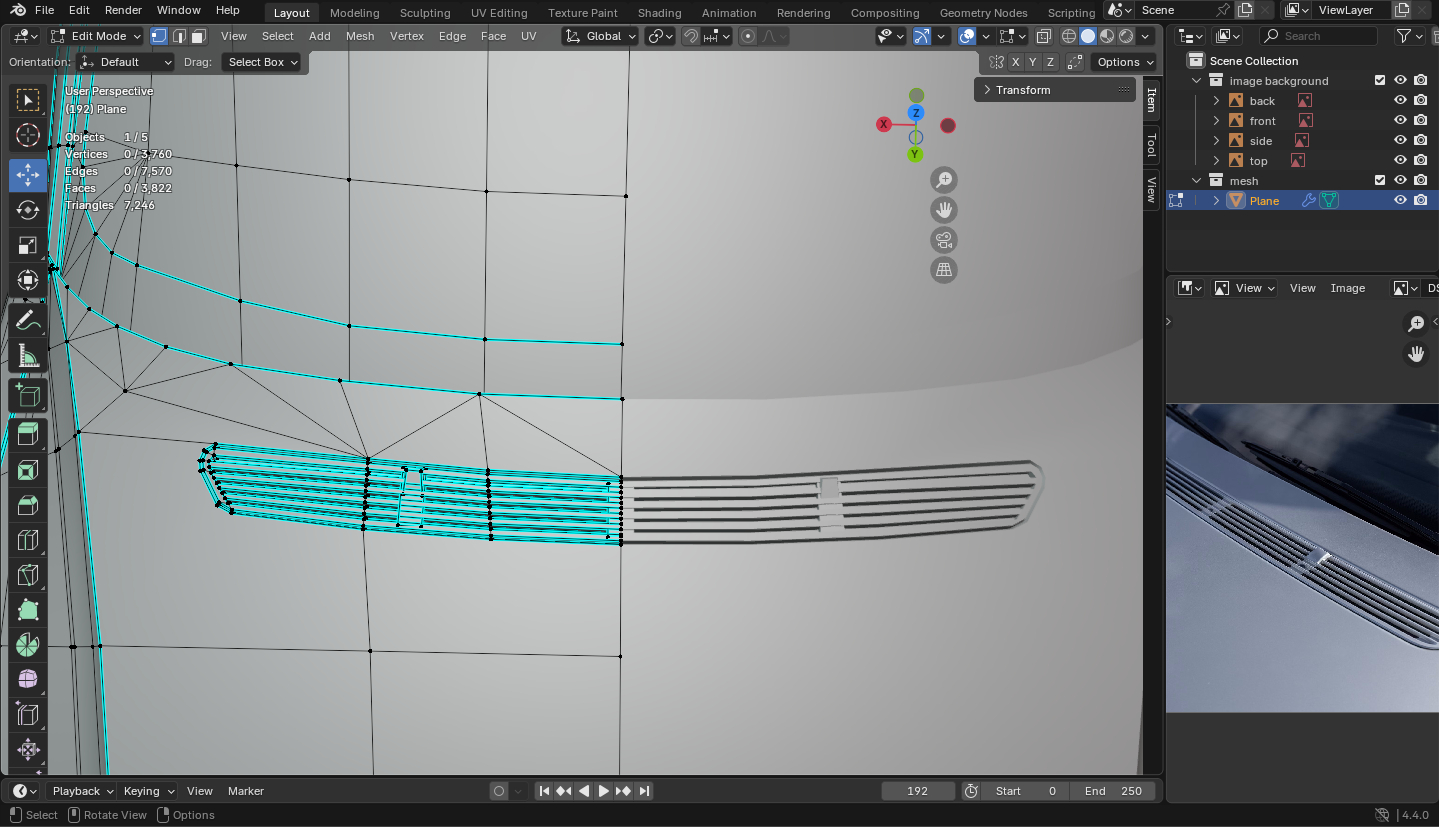Select the Inset Faces tool

[x=28, y=470]
